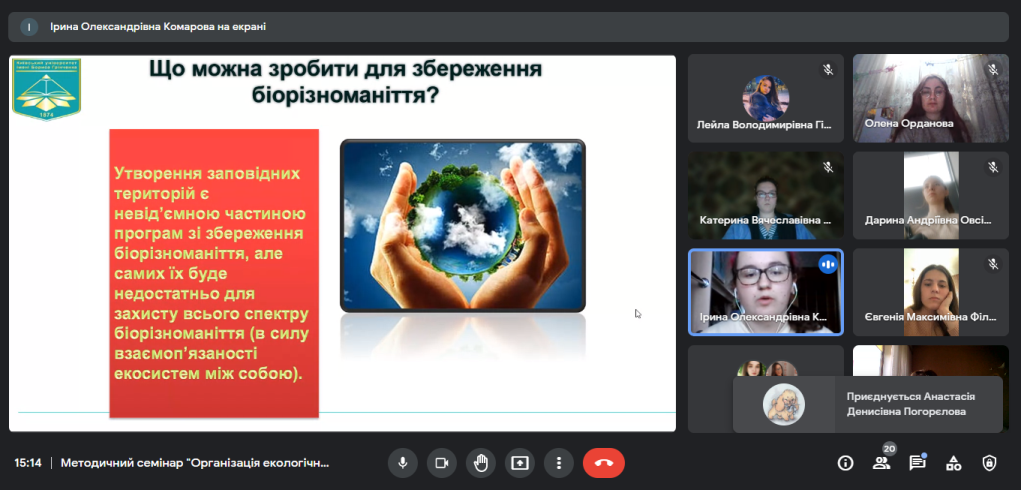This screenshot has width=1021, height=490.
Task: Click muted mic icon on Дарина's tile
Action: (x=992, y=167)
